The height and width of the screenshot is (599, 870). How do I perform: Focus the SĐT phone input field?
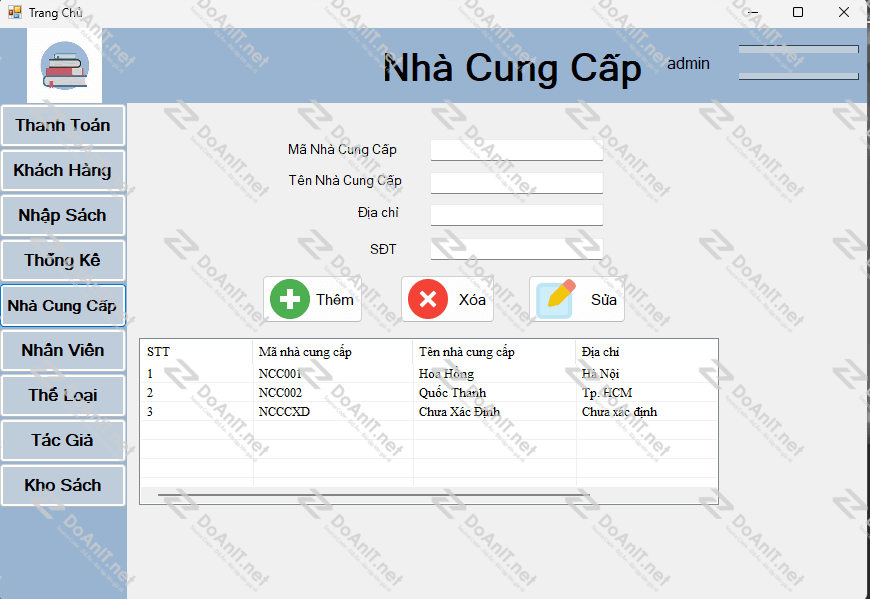[516, 249]
